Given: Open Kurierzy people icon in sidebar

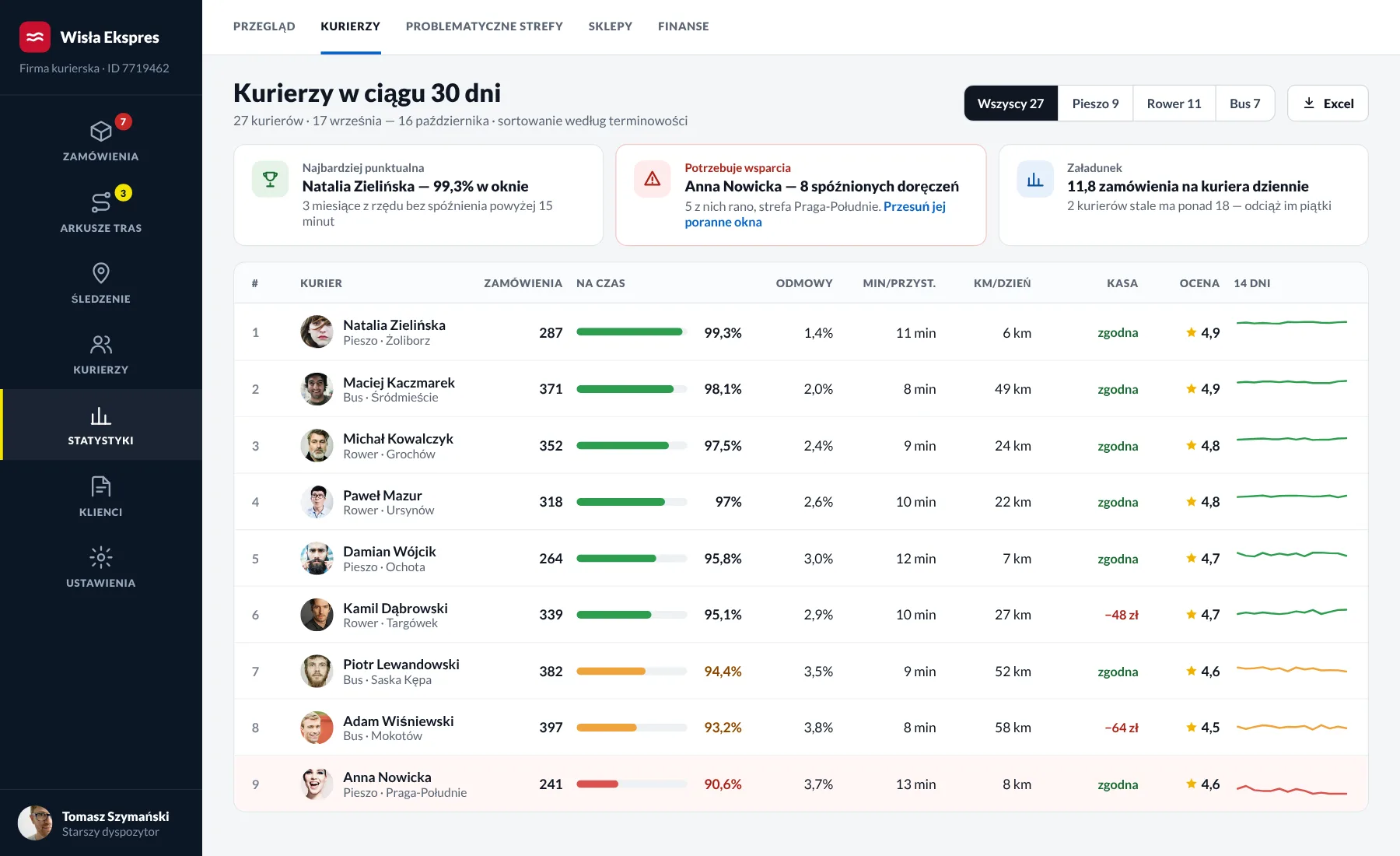Looking at the screenshot, I should coord(101,344).
